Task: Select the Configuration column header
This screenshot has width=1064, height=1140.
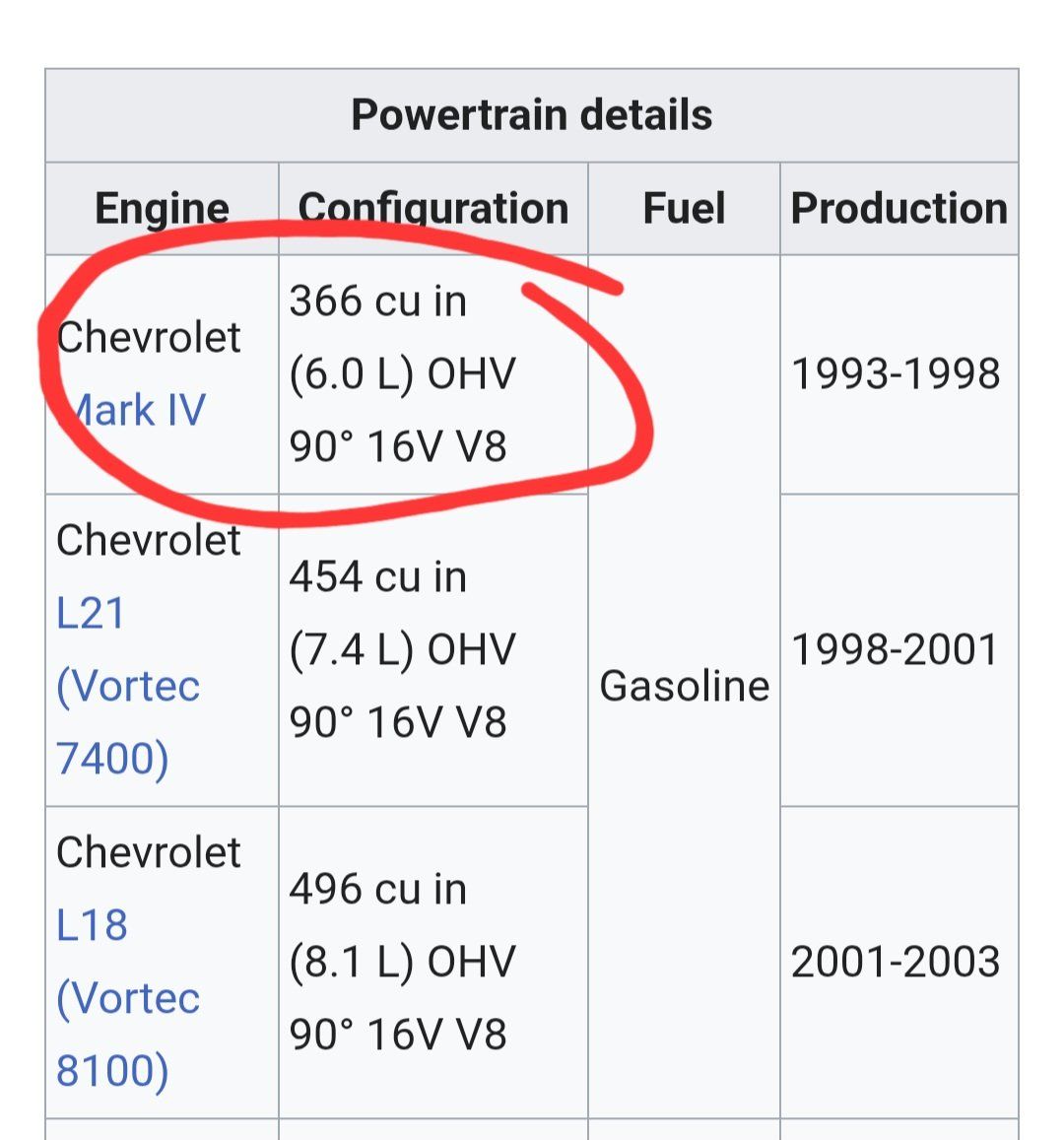Action: (433, 208)
